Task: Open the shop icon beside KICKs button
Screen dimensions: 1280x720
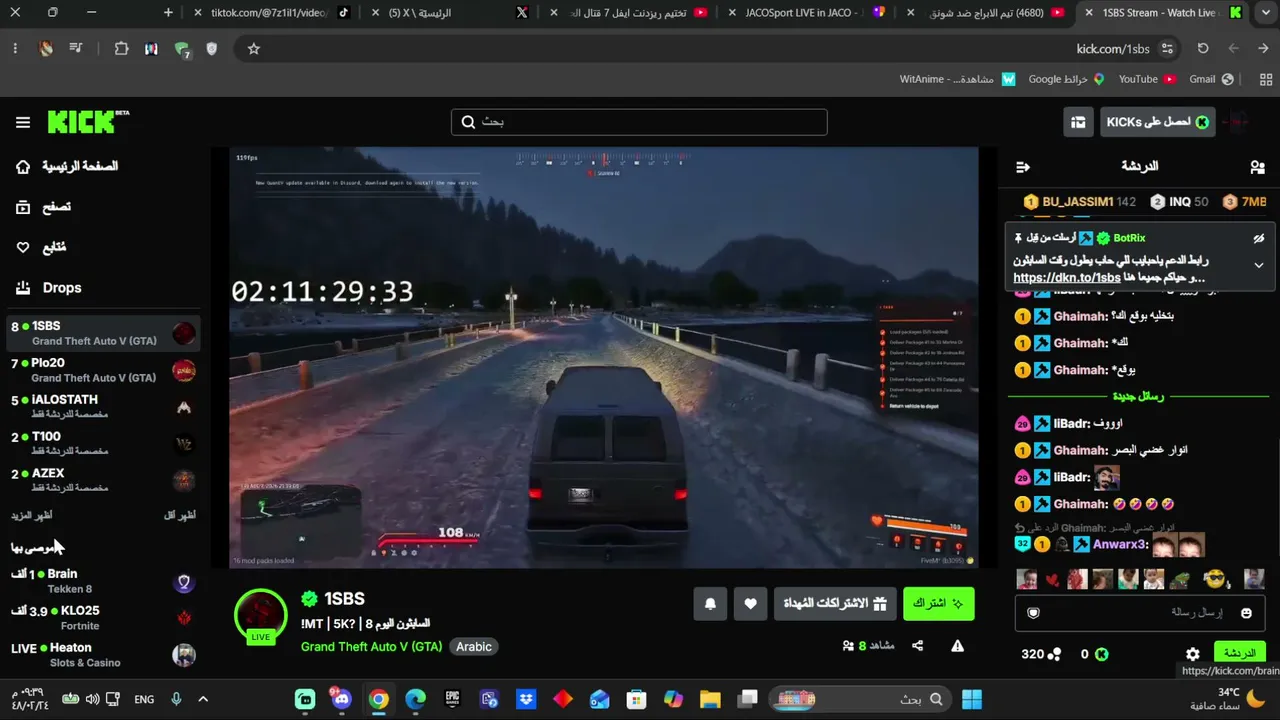Action: (1078, 122)
